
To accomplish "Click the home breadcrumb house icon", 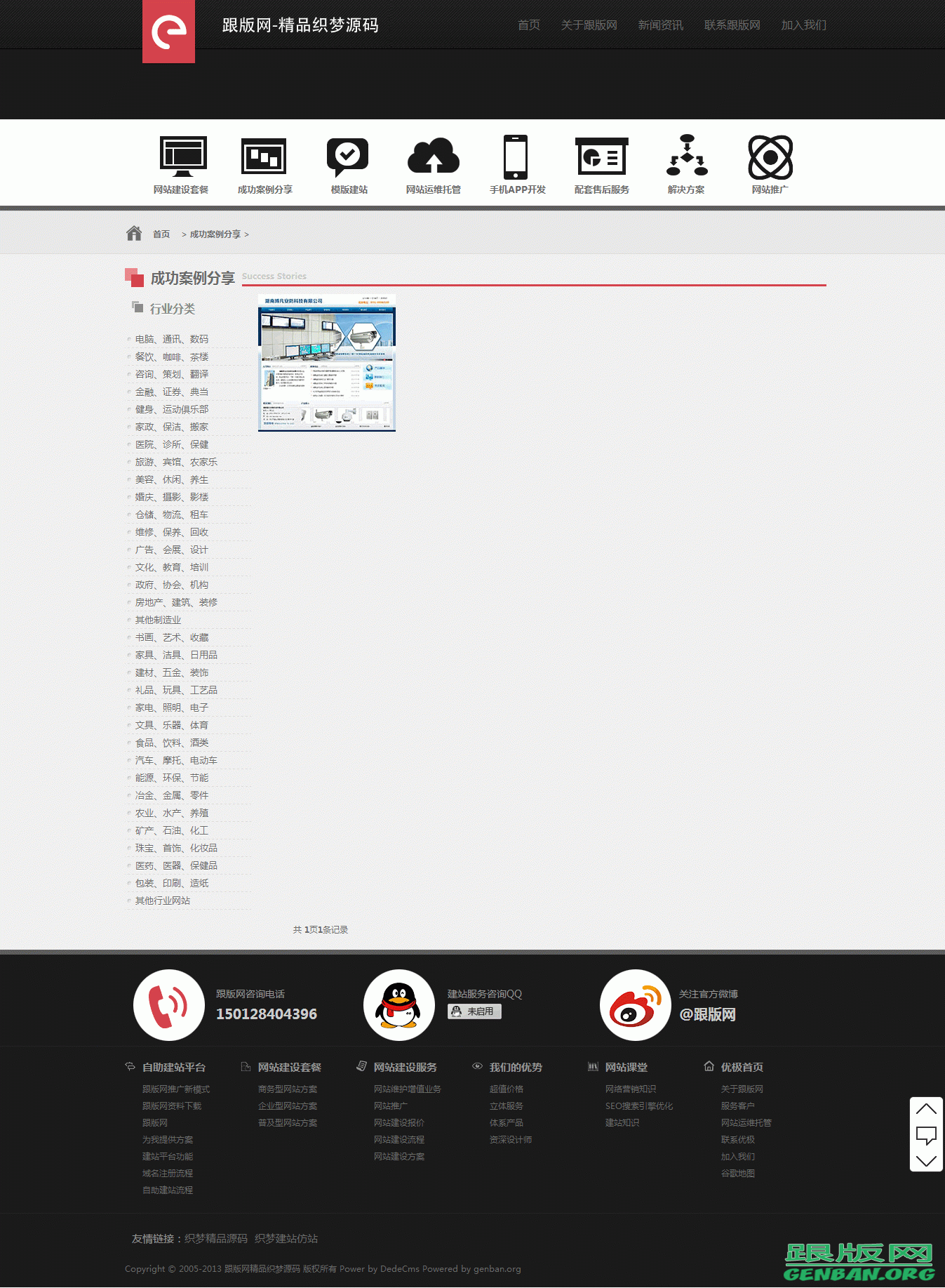I will pos(134,233).
